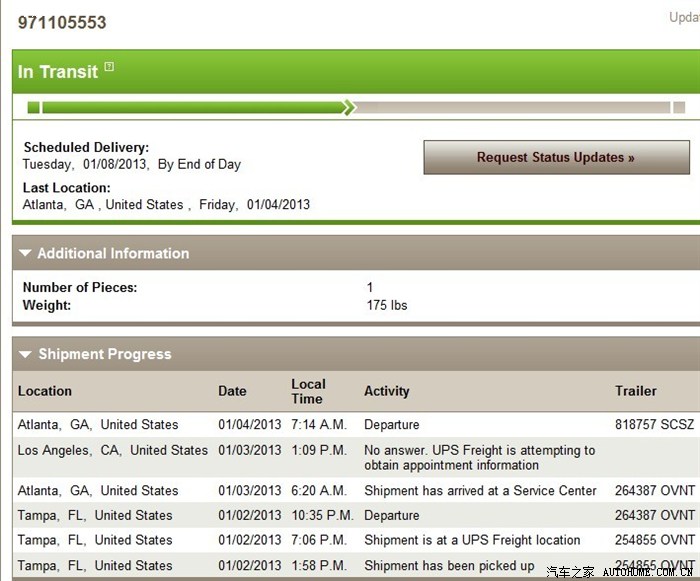Collapse the Shipment Progress section
Viewport: 700px width, 581px height.
25,355
